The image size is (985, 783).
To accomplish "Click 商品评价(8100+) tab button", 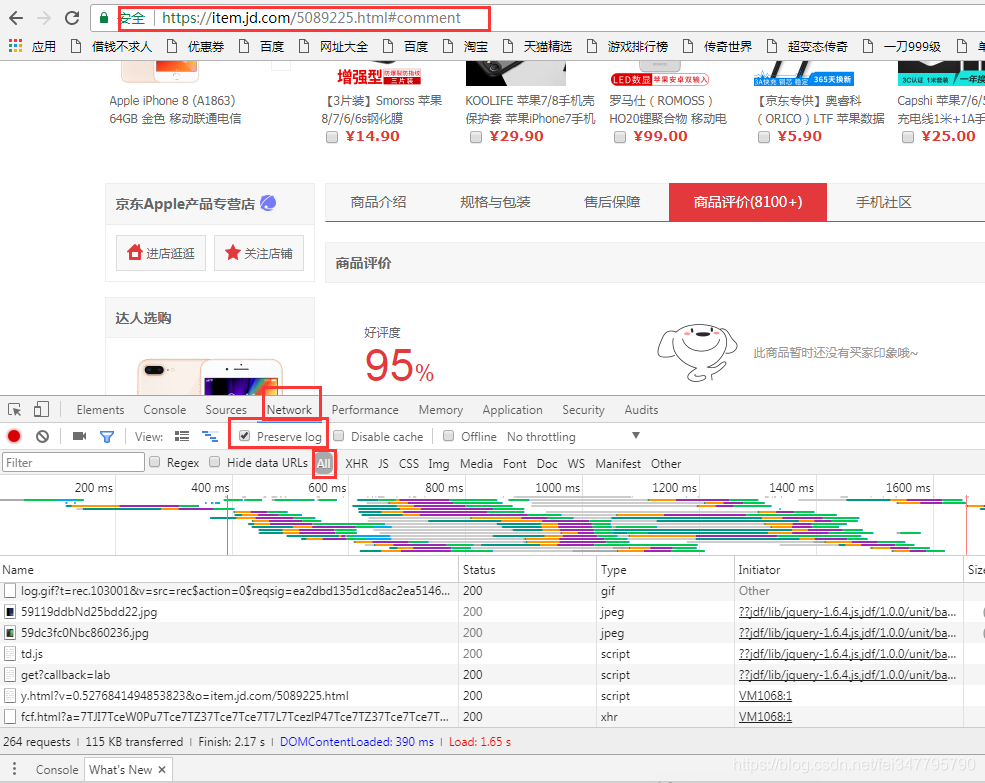I will point(748,202).
